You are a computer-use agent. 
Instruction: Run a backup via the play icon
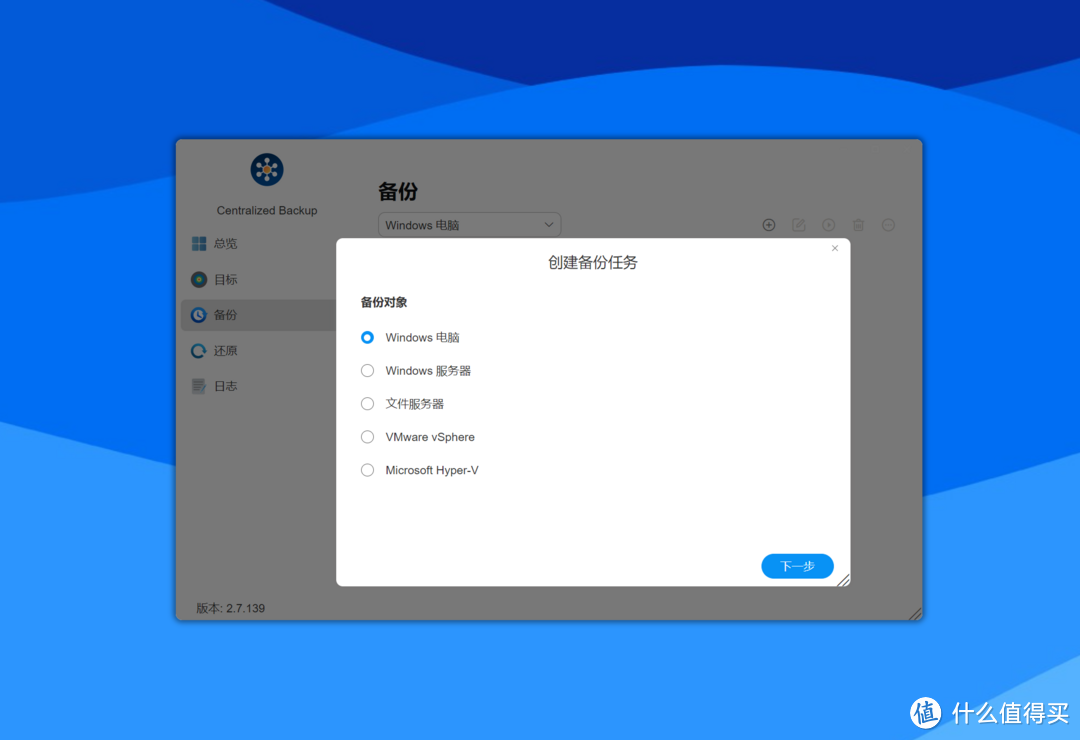(x=828, y=224)
